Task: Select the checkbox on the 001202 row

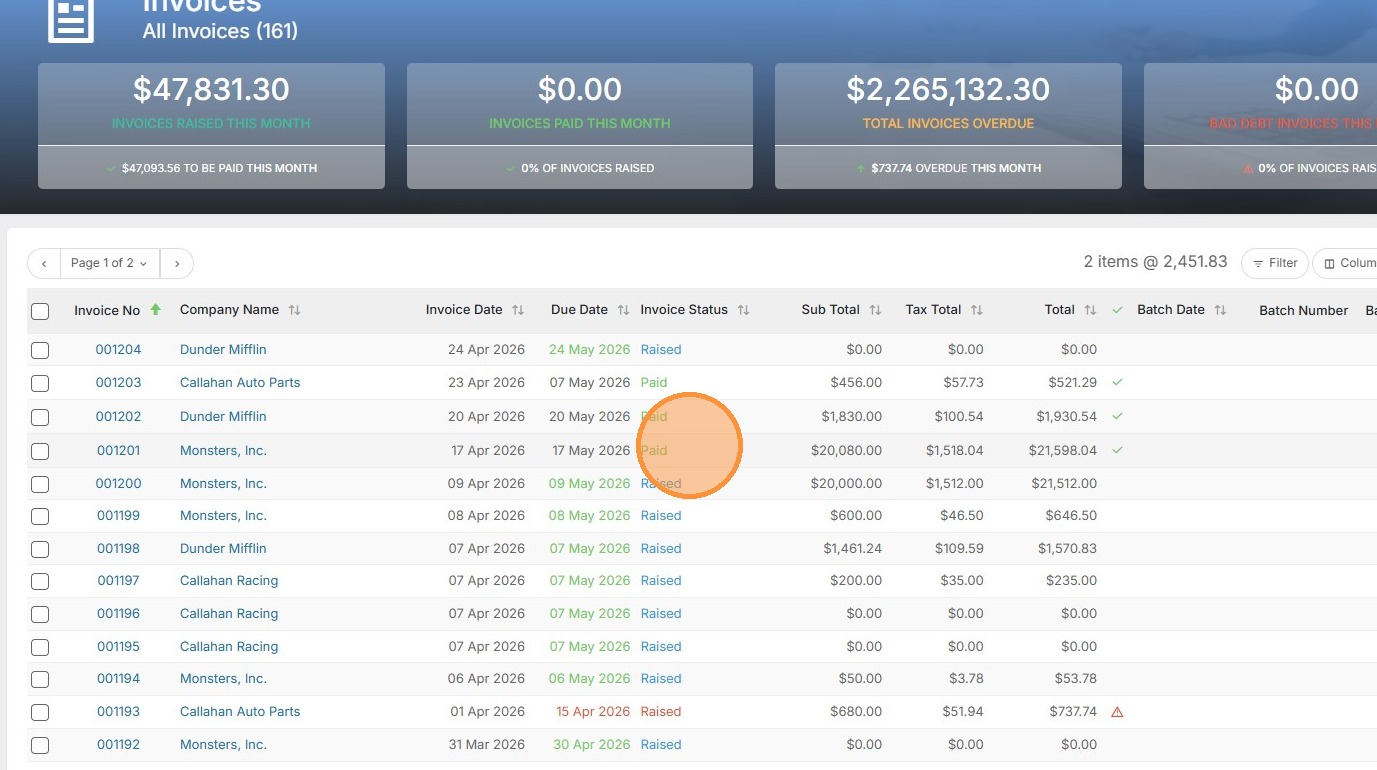Action: [x=40, y=417]
